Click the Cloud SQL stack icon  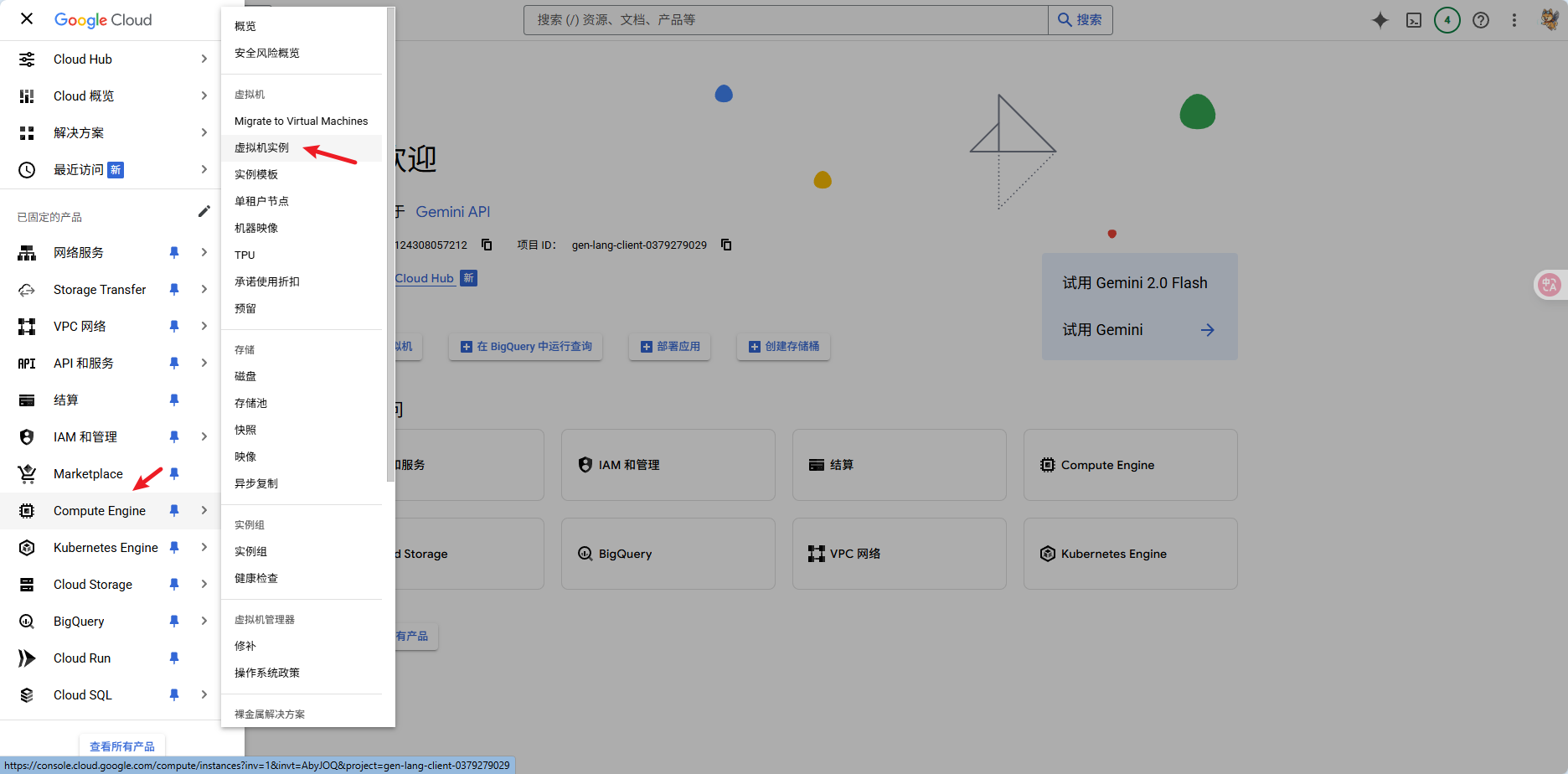click(27, 695)
